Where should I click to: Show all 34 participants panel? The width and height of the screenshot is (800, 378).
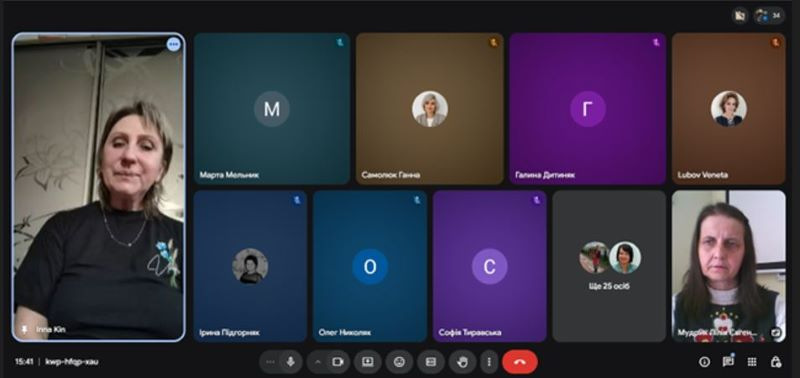point(769,16)
